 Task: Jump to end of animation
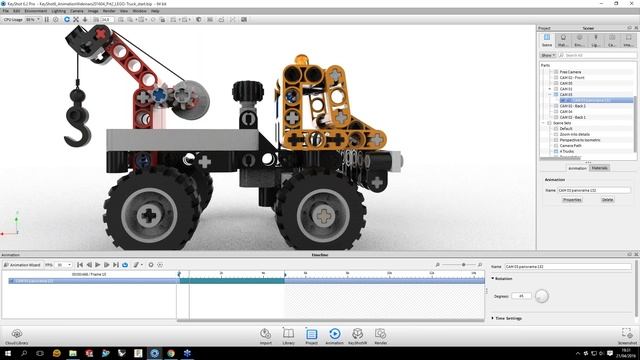click(116, 265)
